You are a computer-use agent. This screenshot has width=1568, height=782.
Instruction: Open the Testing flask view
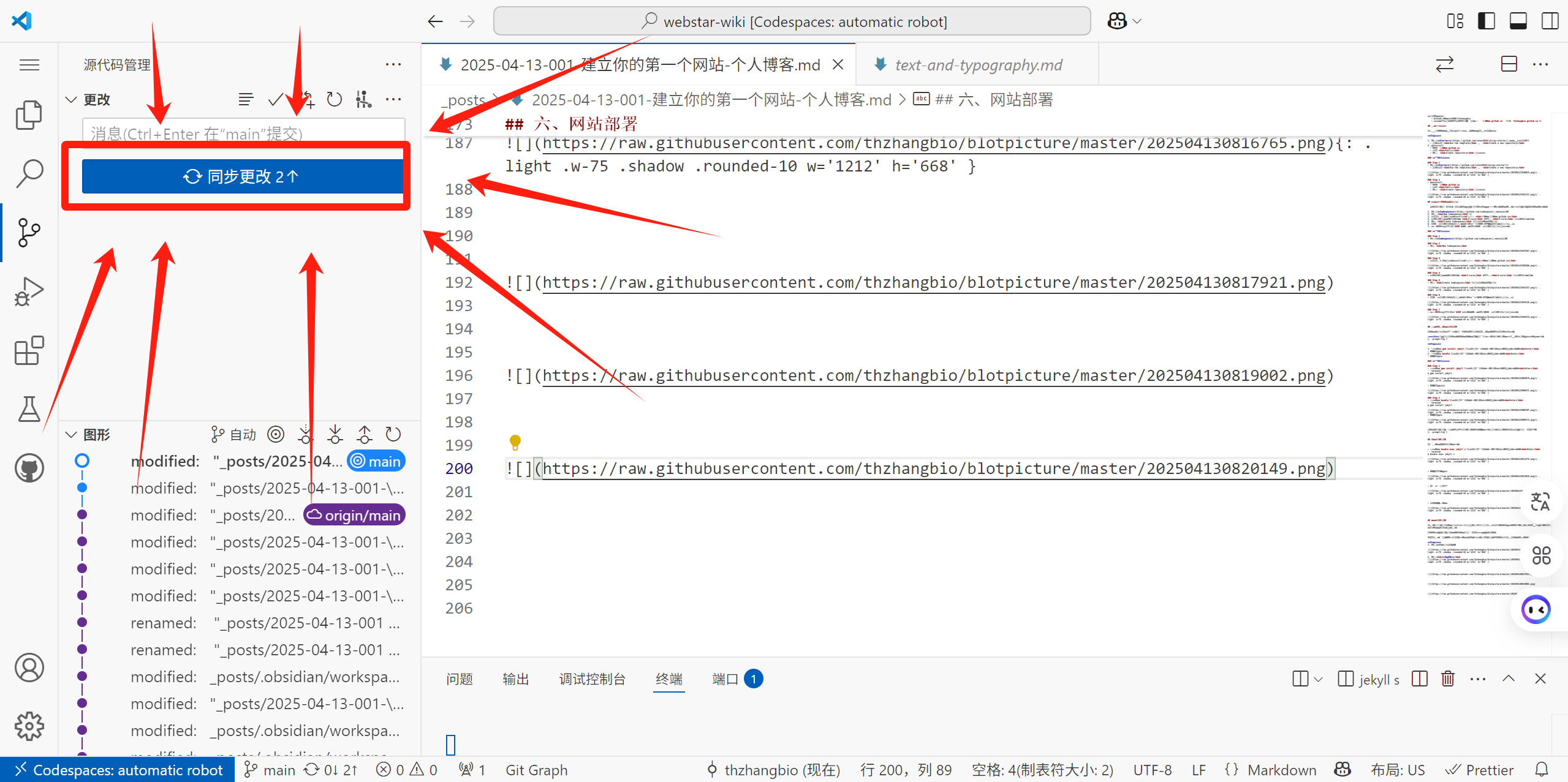point(29,409)
